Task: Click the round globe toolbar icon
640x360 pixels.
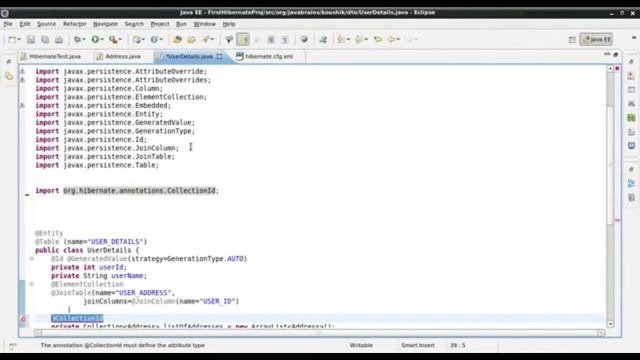Action: point(304,40)
